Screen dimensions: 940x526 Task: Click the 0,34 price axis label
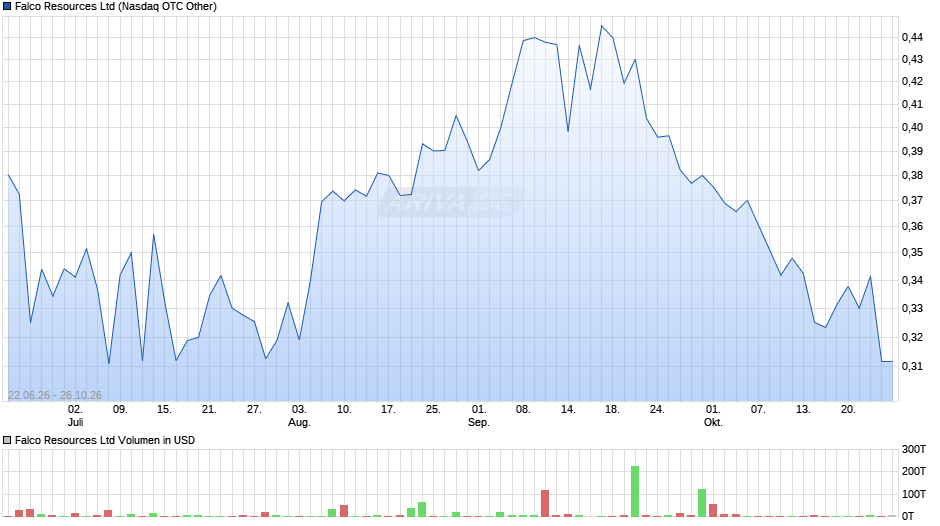pyautogui.click(x=912, y=280)
